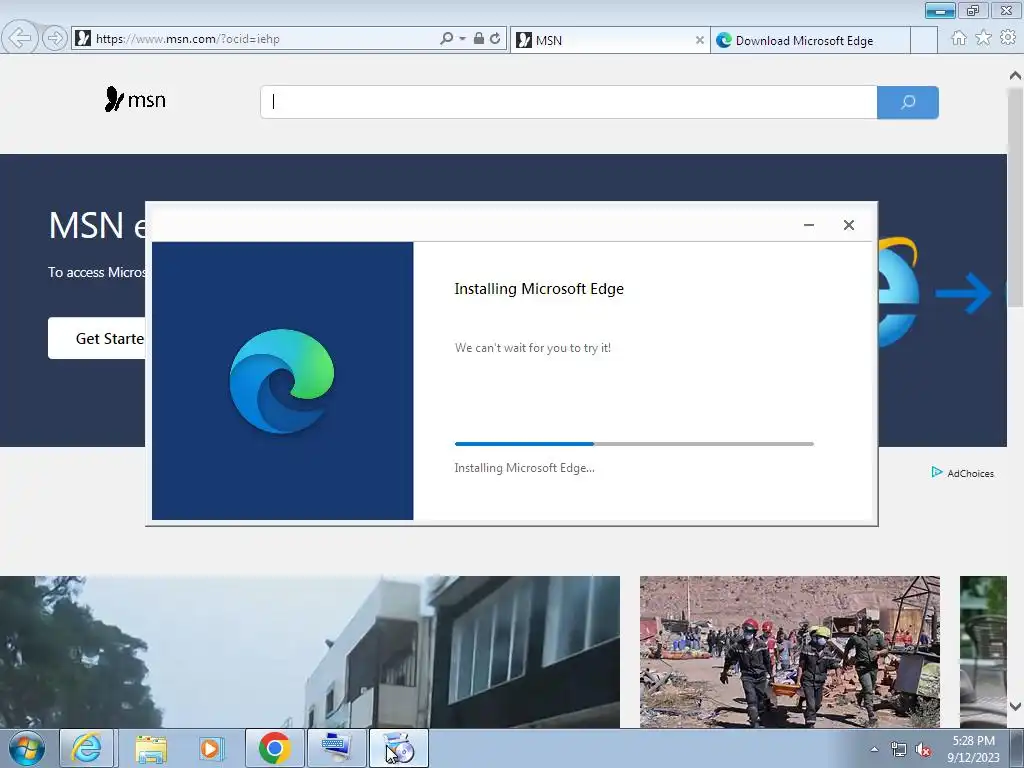View the security lock icon report
This screenshot has height=768, width=1024.
[x=479, y=39]
